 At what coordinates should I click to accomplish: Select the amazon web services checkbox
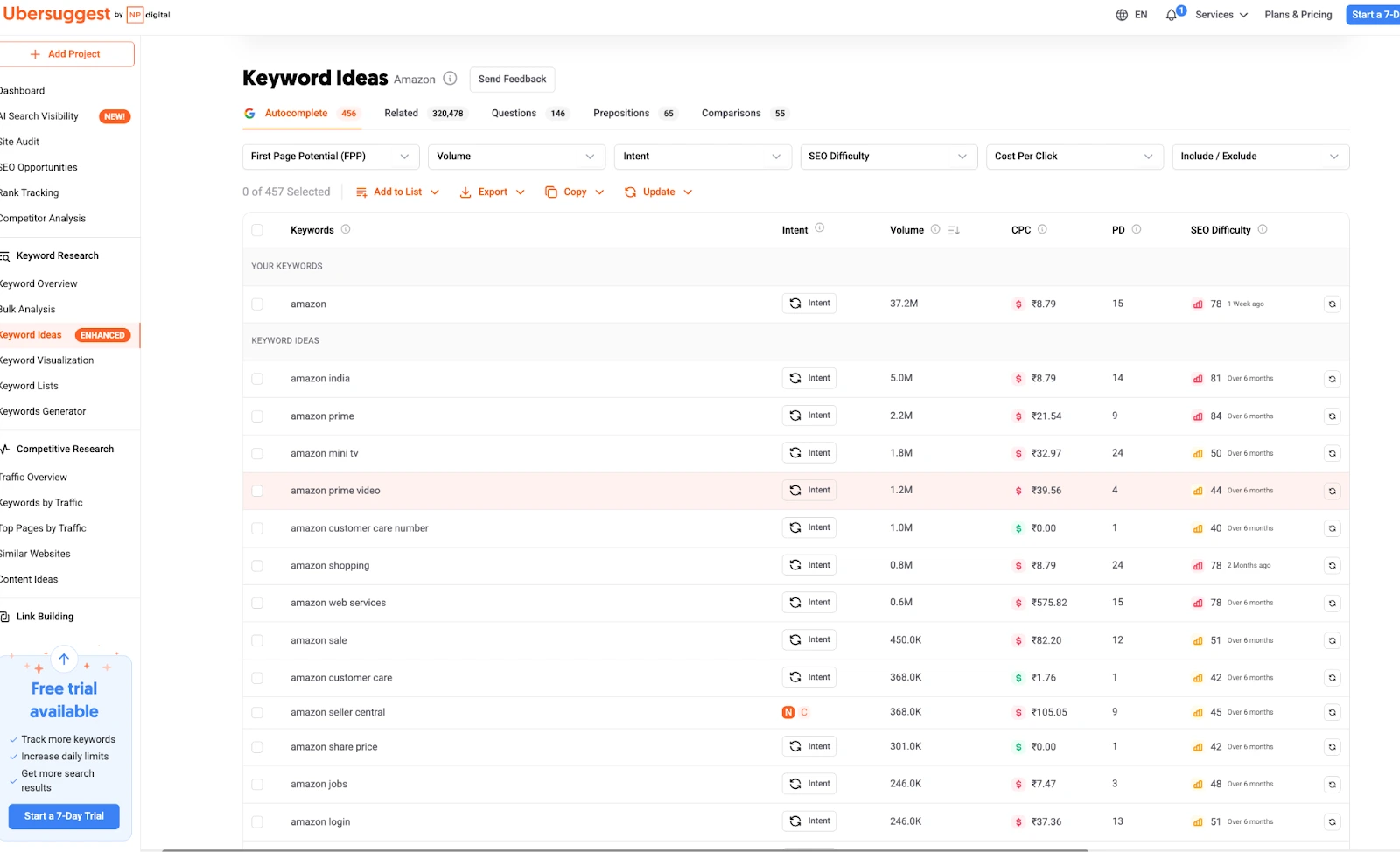click(x=257, y=604)
